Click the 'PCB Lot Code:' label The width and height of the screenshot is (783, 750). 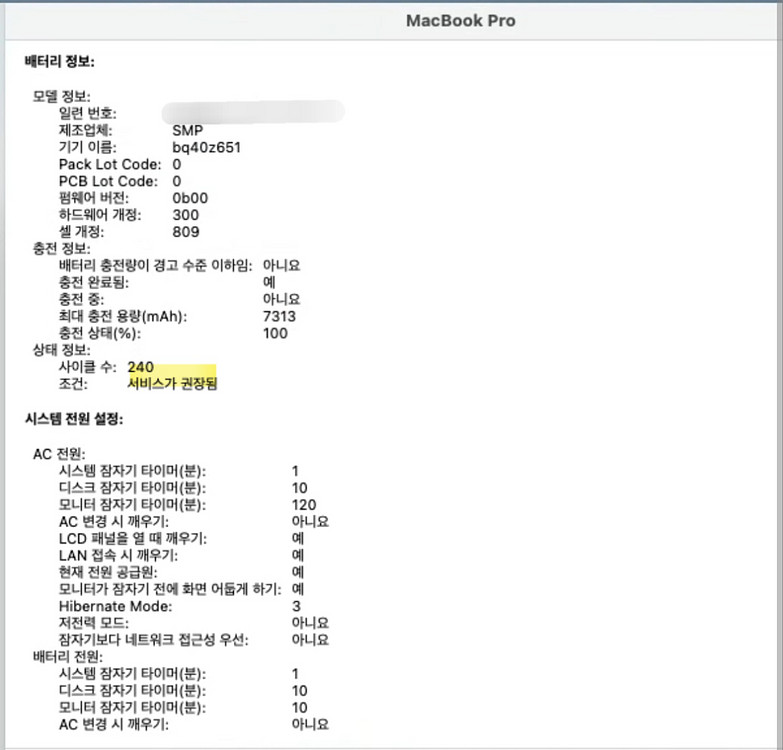[108, 181]
